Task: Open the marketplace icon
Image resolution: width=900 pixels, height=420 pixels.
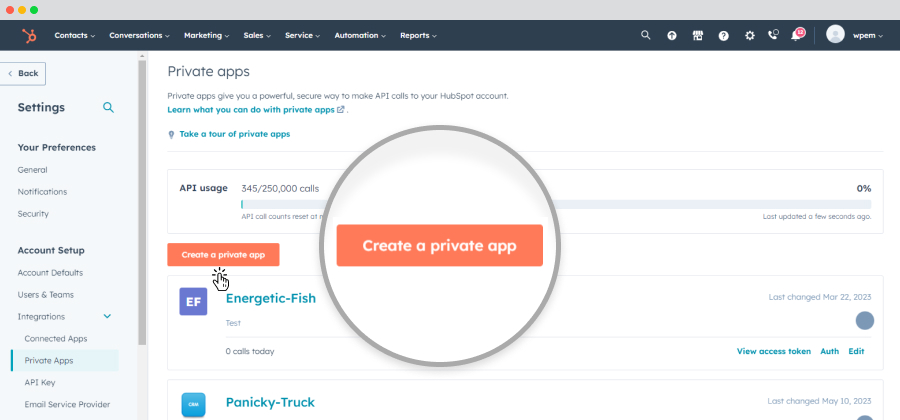Action: pos(698,36)
